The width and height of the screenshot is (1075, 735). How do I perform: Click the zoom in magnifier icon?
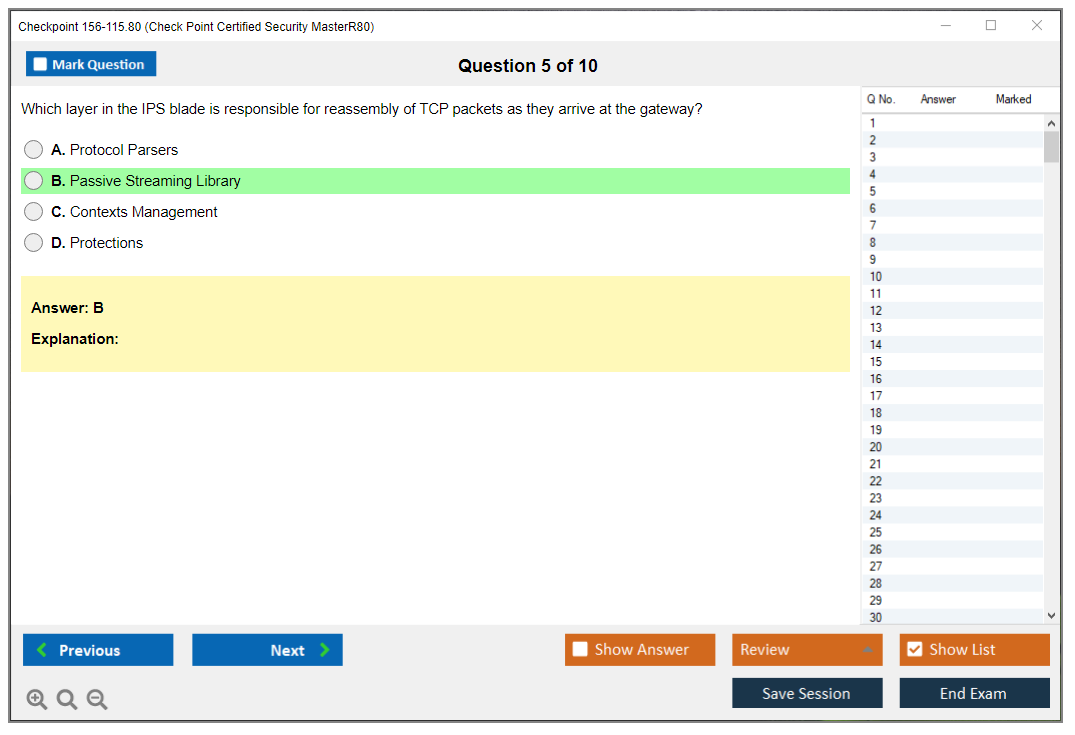click(x=37, y=700)
